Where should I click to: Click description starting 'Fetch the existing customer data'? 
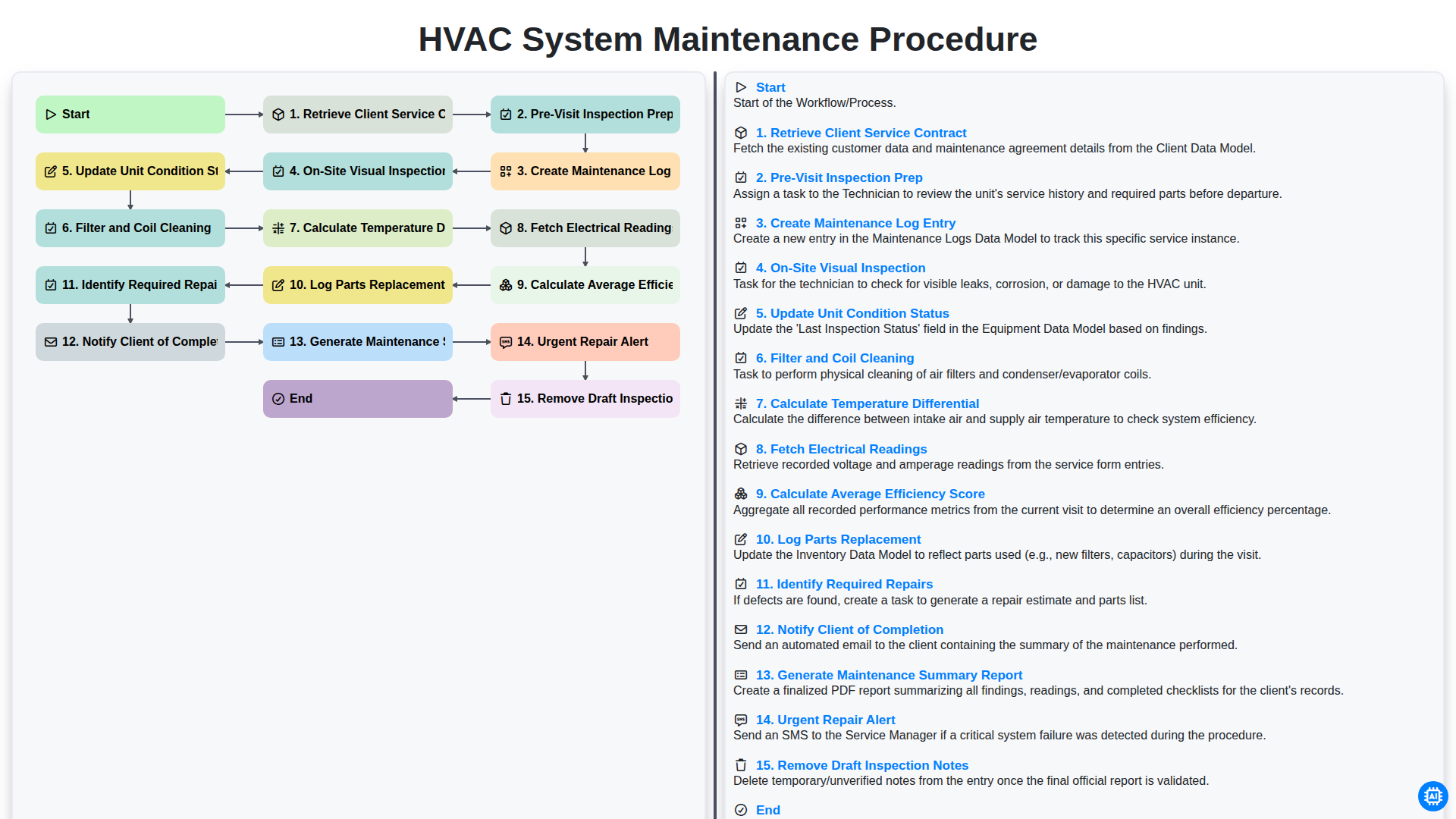click(994, 149)
